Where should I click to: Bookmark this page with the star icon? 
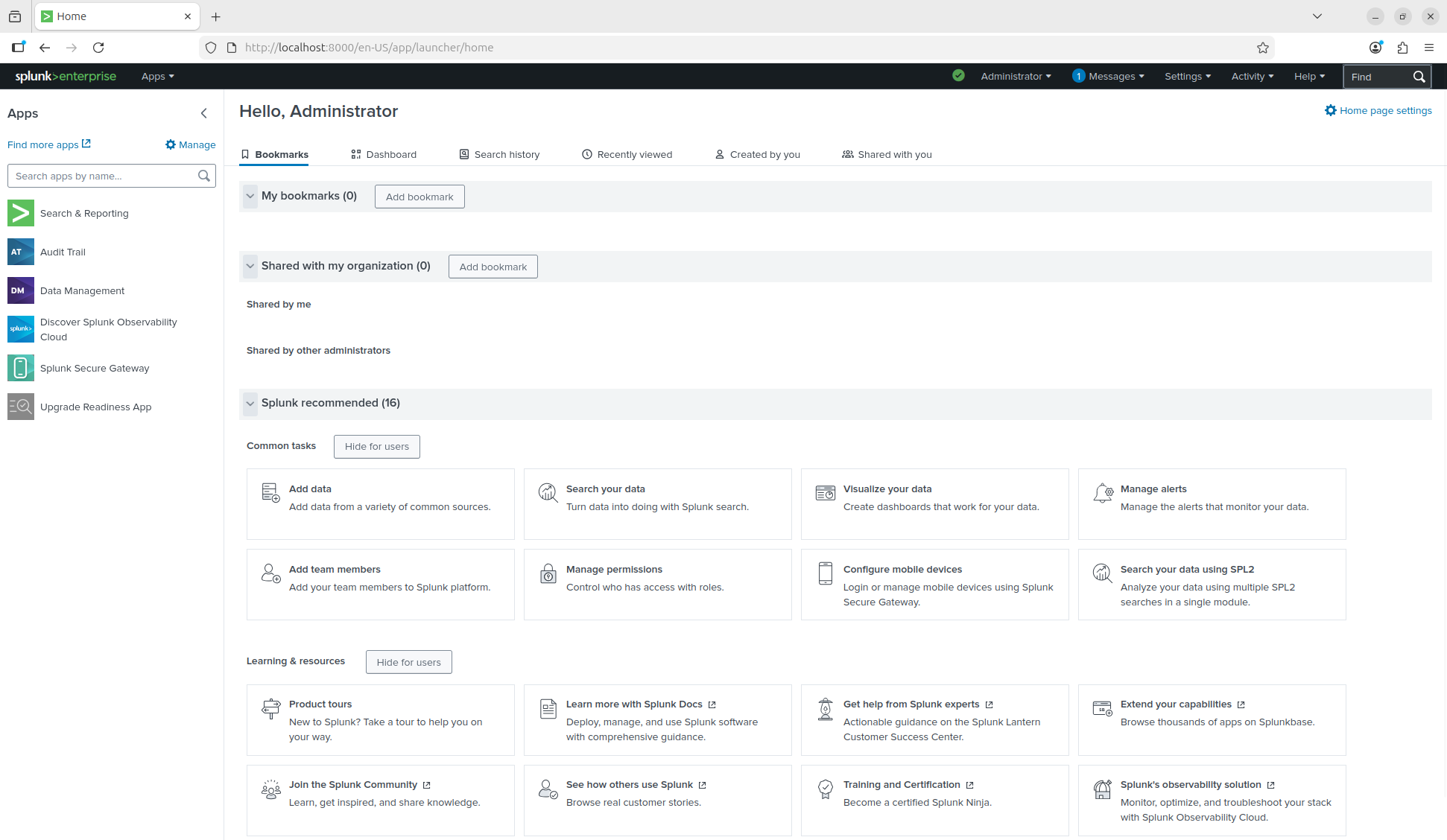pyautogui.click(x=1262, y=48)
